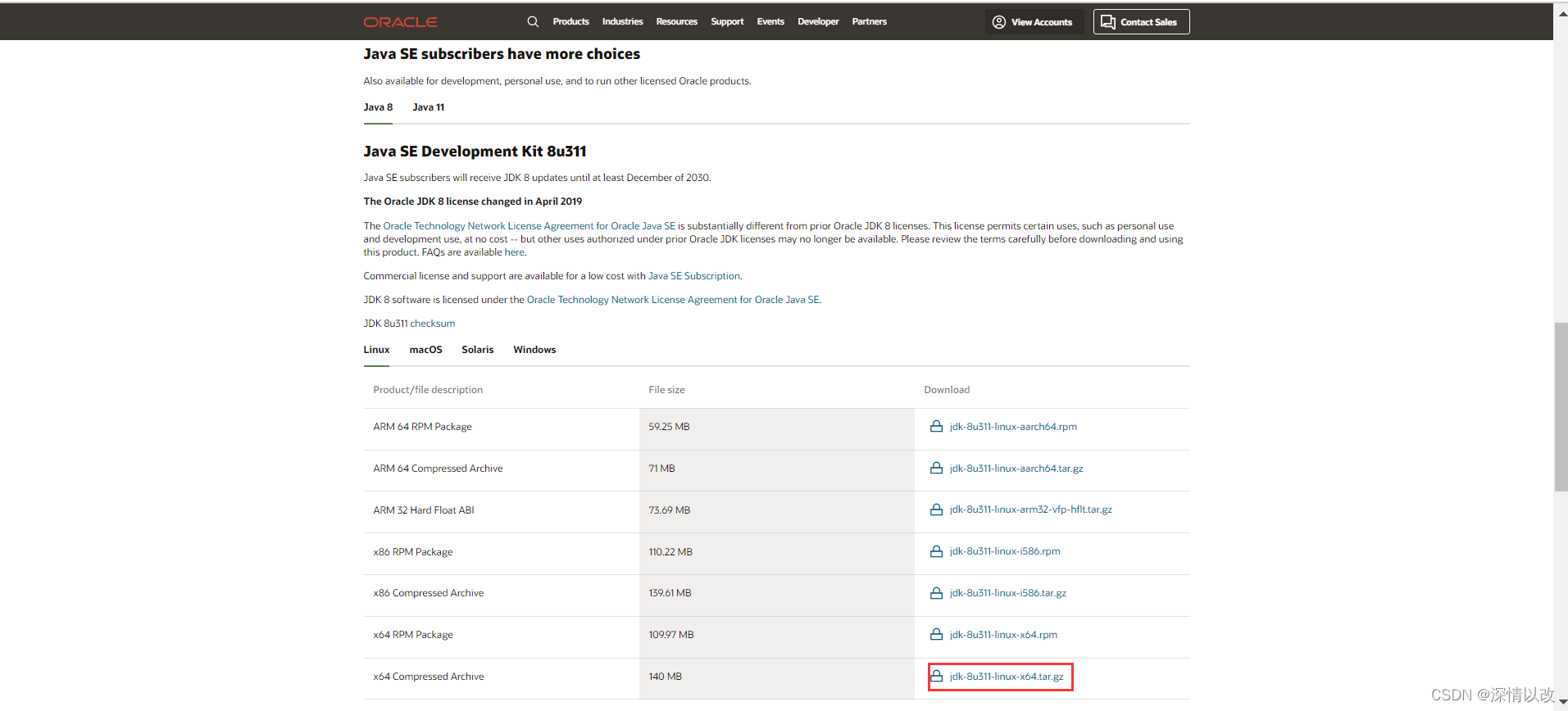Download jdk-8u311-linux-aarch64.rpm
The height and width of the screenshot is (711, 1568).
point(1013,427)
